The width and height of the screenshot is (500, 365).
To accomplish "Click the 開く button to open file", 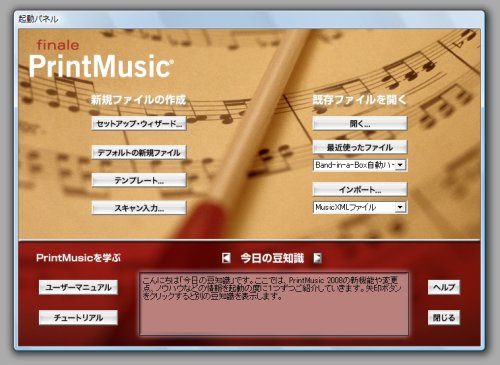I will point(360,123).
